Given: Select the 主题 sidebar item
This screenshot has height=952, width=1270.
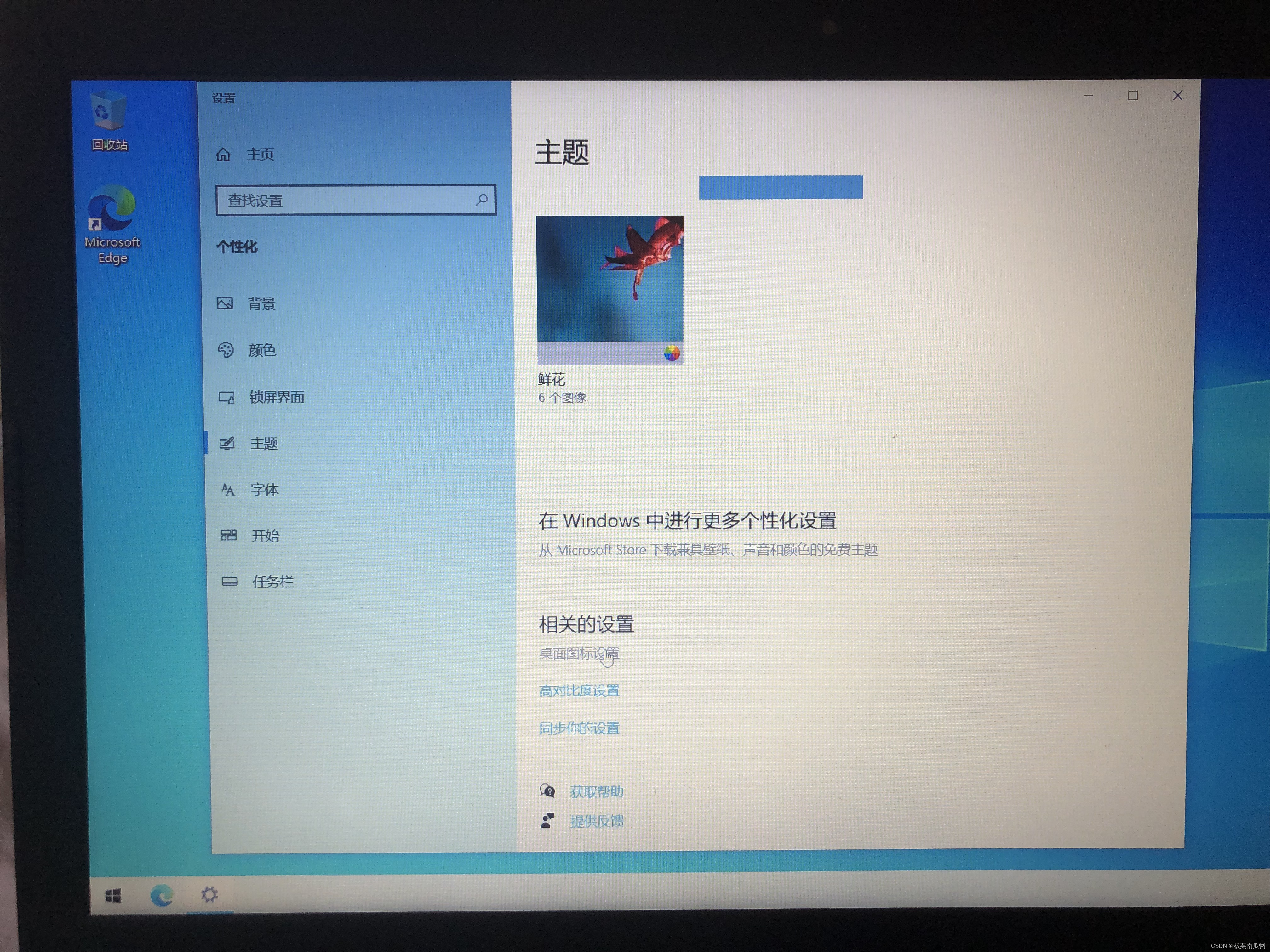Looking at the screenshot, I should 264,444.
